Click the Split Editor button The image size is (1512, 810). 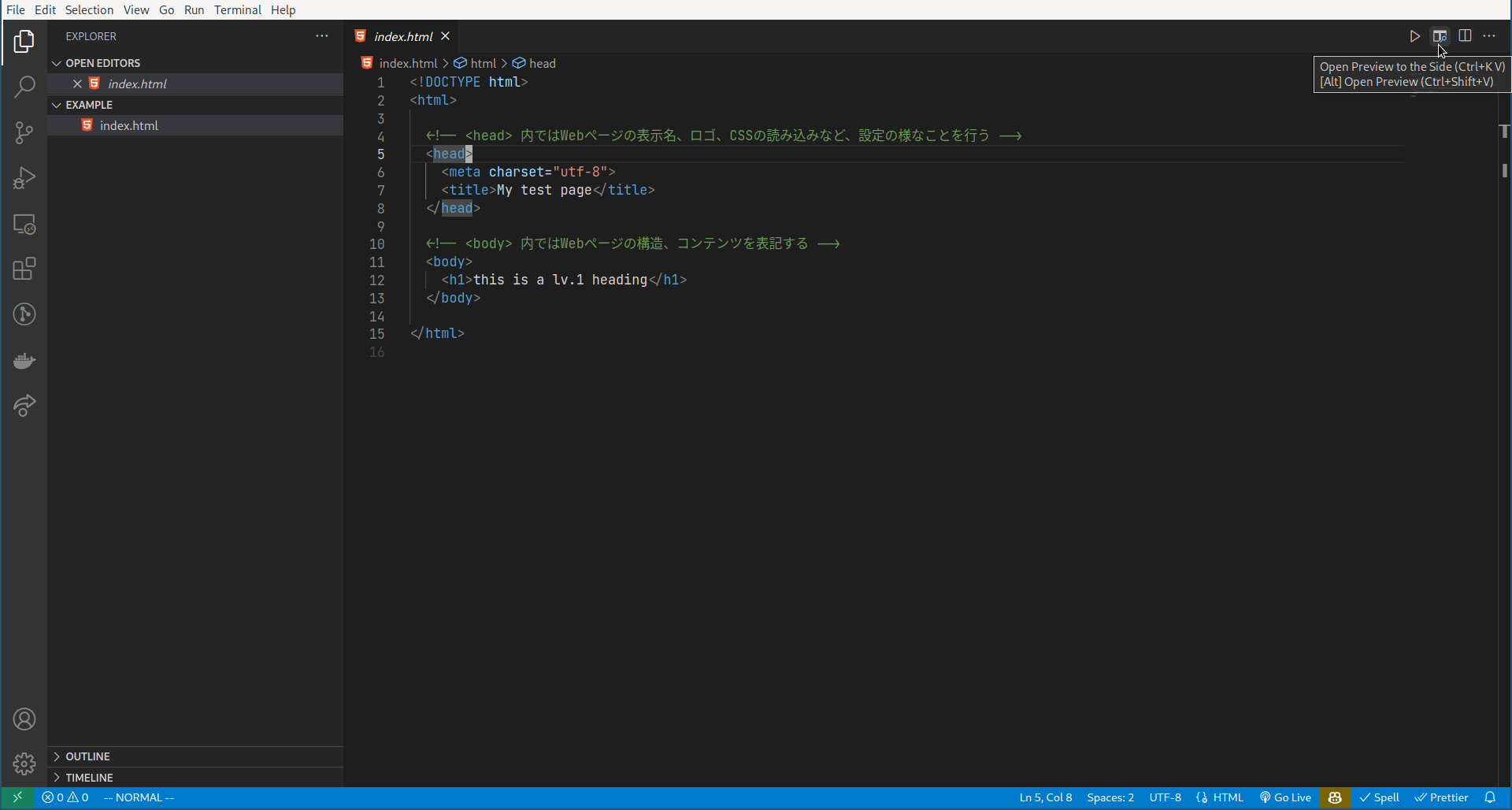[1466, 35]
